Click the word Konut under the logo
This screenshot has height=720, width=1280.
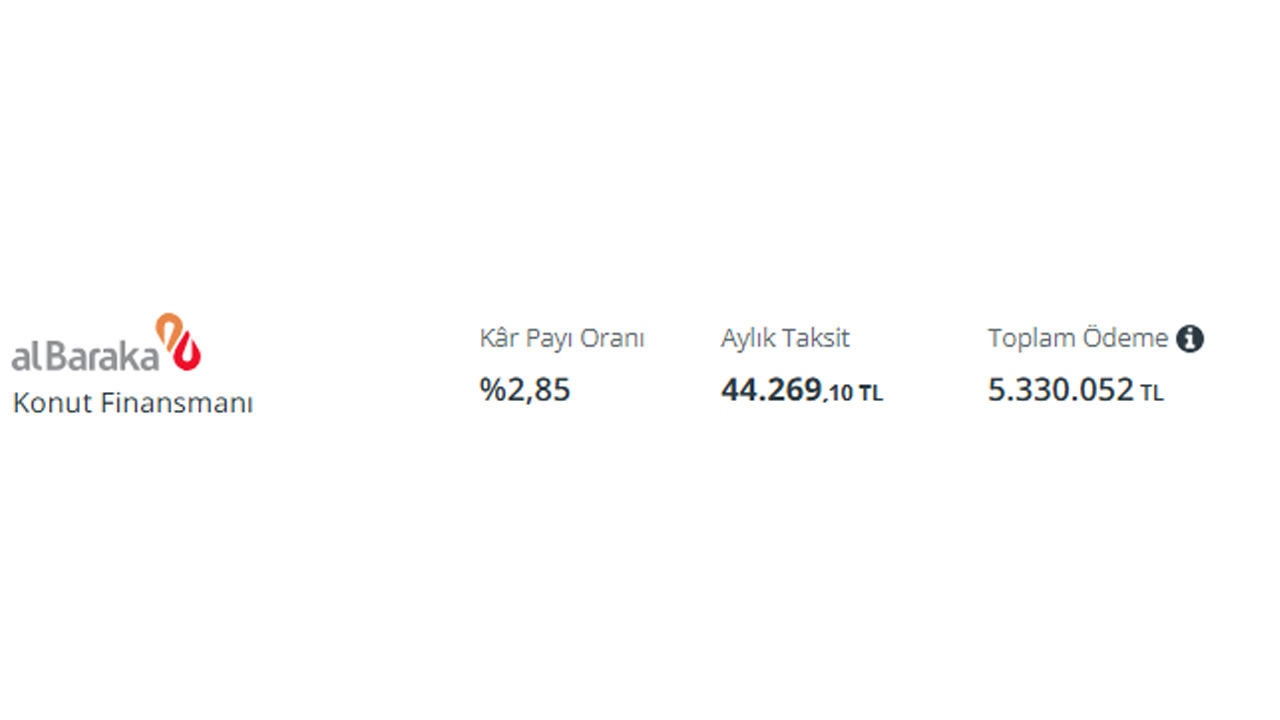[48, 403]
